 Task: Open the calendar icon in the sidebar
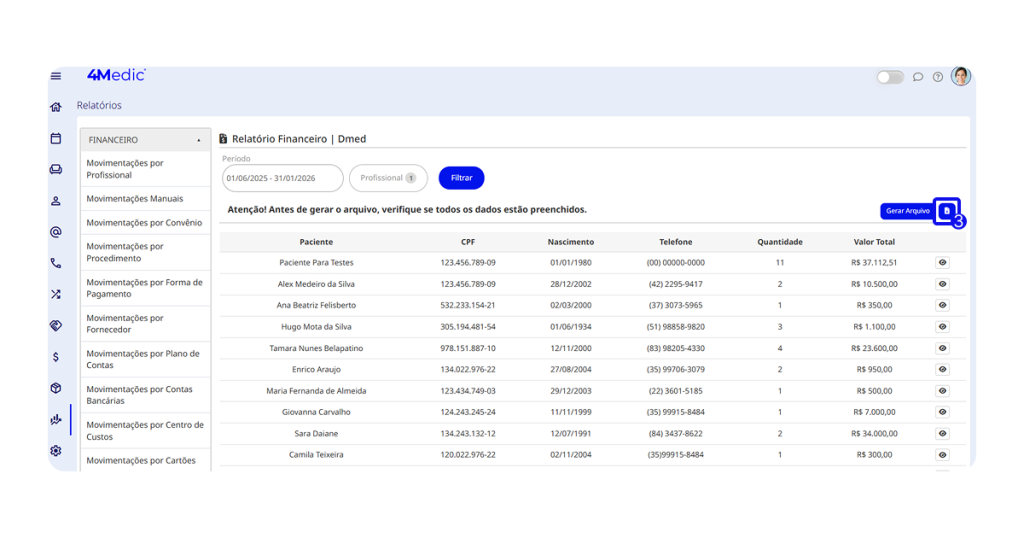point(56,139)
